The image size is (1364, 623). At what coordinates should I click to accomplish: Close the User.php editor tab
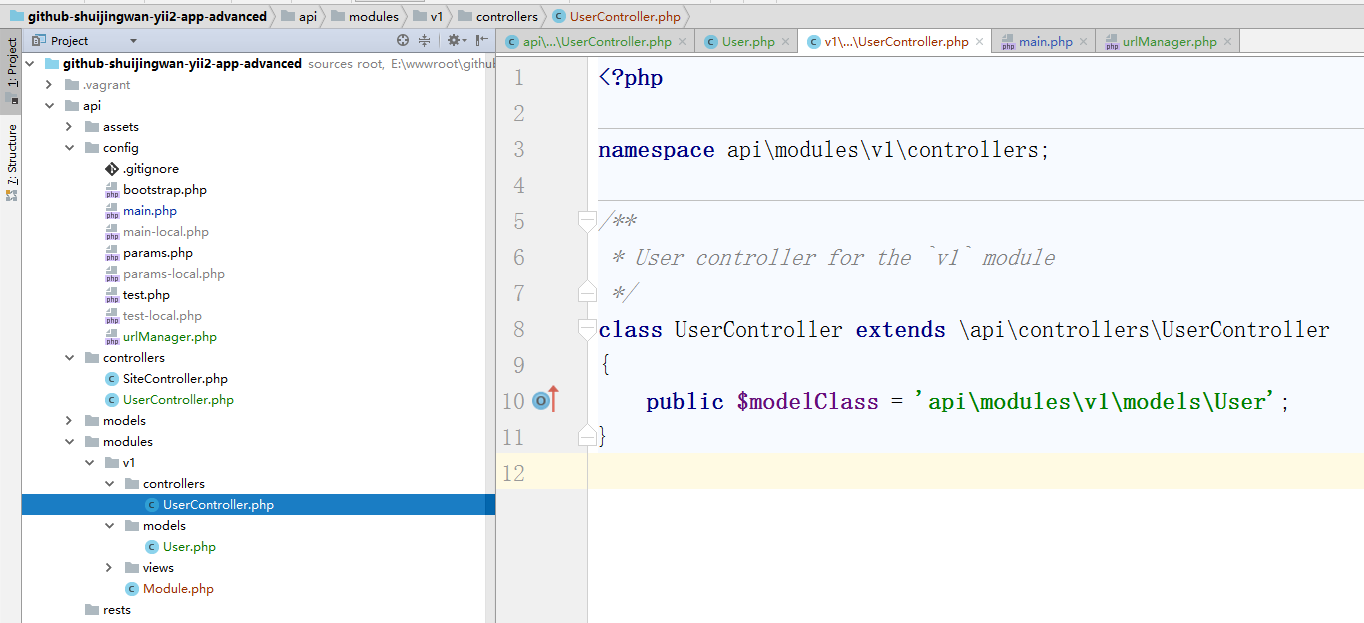point(785,42)
